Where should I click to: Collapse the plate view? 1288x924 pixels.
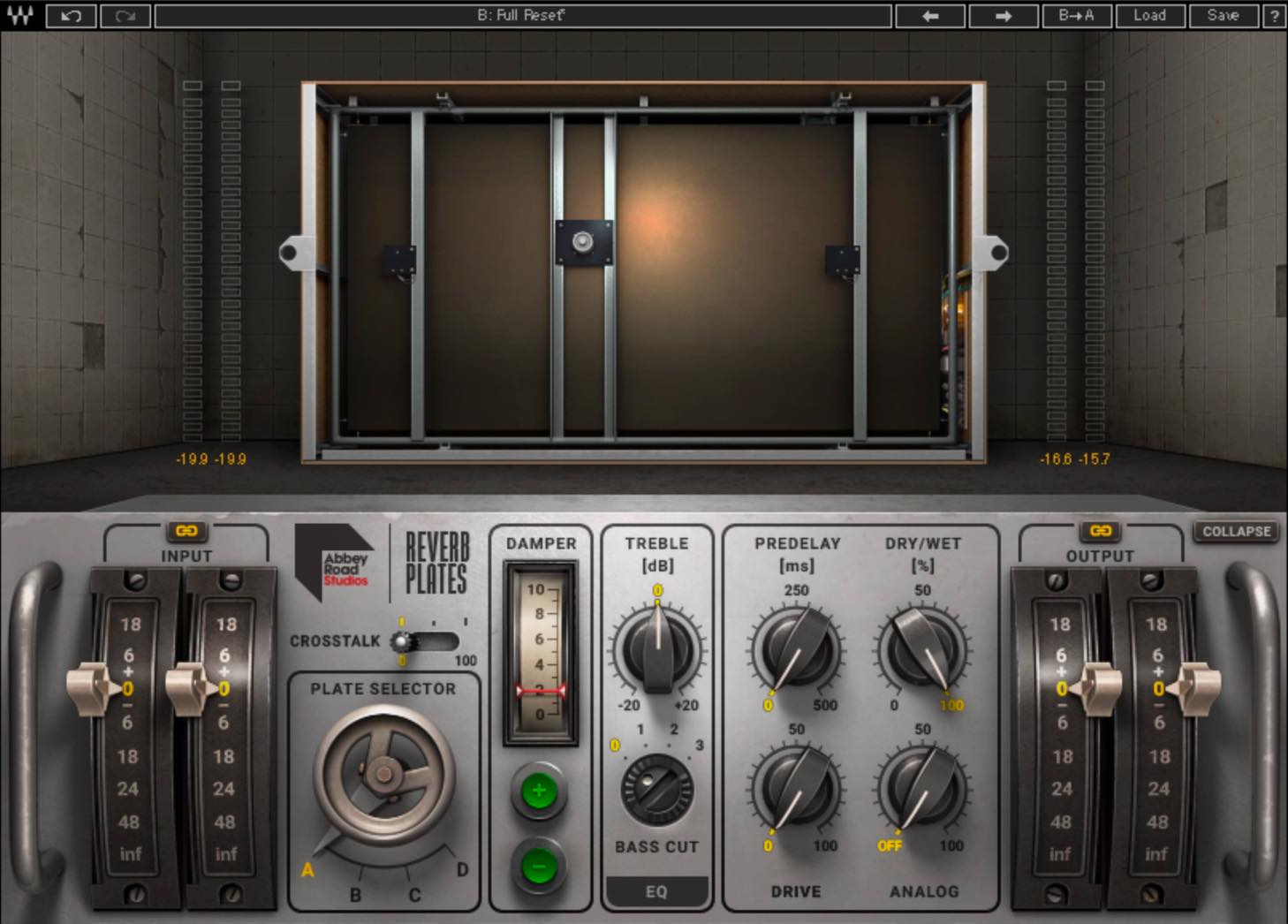click(1236, 532)
